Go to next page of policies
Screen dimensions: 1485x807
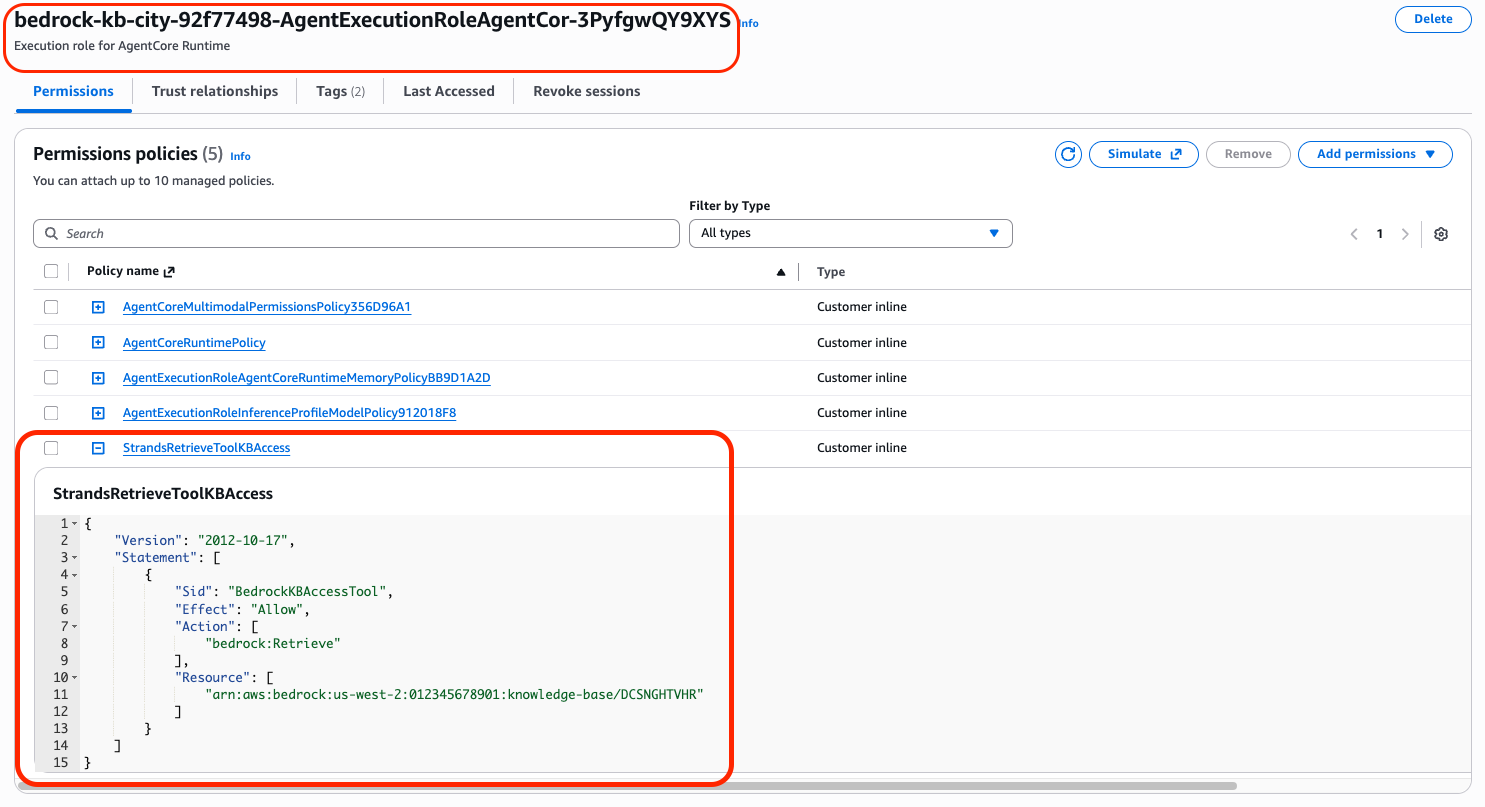pyautogui.click(x=1405, y=234)
